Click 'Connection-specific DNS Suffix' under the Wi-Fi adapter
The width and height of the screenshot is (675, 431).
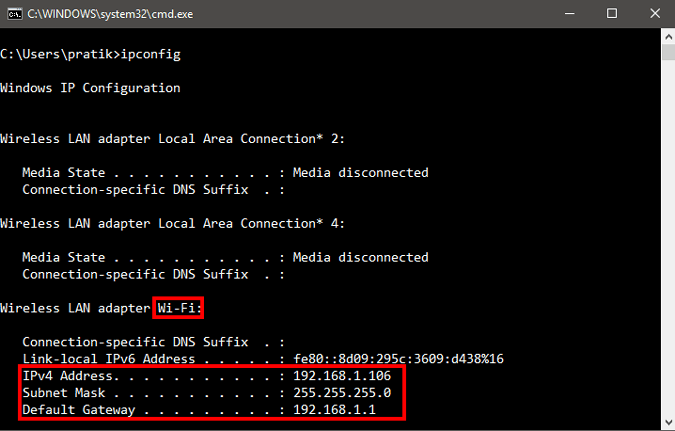click(135, 342)
